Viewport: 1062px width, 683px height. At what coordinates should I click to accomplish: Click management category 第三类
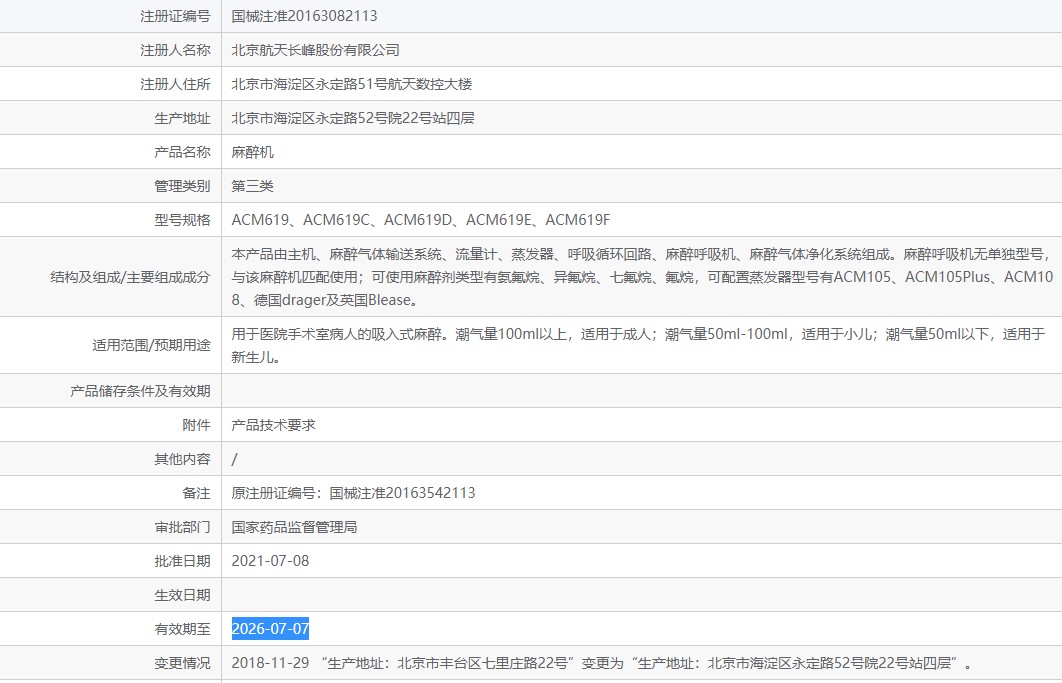253,186
